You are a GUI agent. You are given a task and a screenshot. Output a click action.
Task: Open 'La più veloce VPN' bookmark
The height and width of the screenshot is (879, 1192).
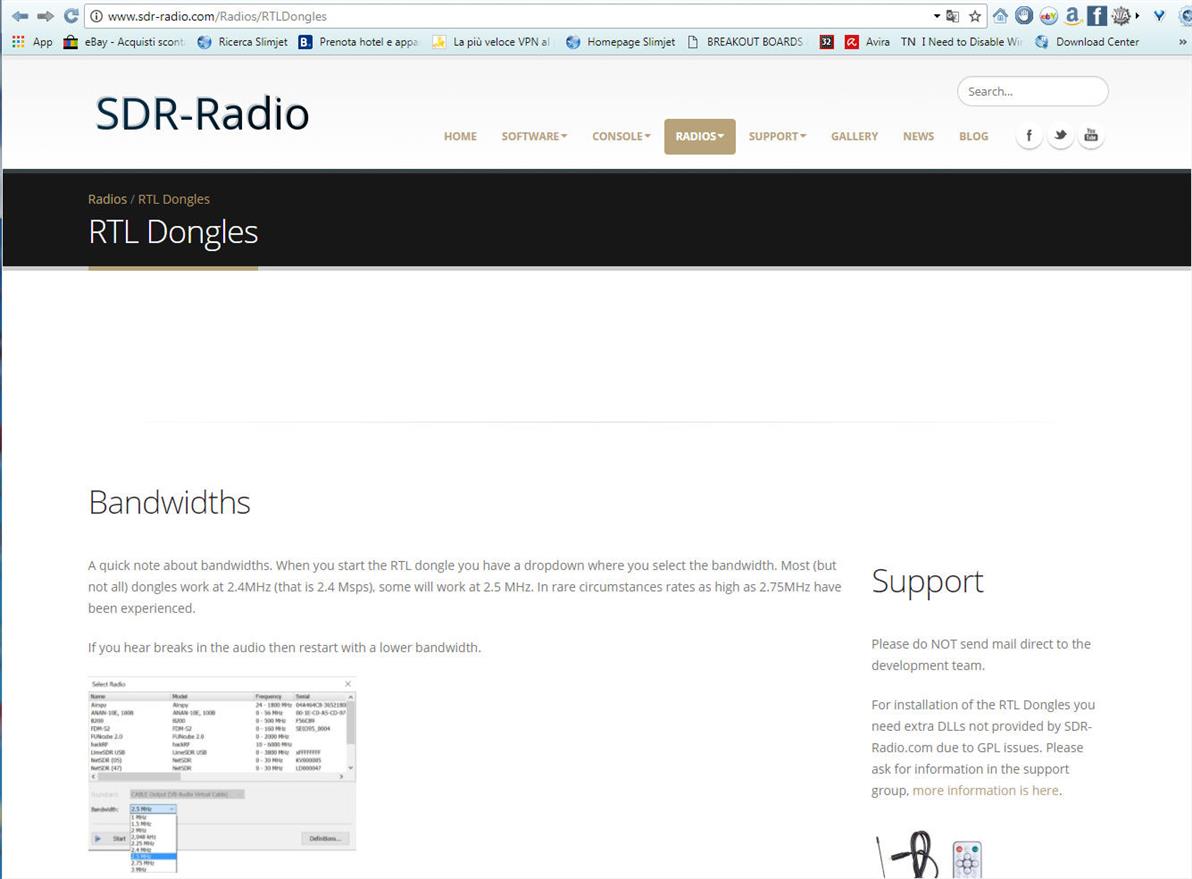(491, 42)
